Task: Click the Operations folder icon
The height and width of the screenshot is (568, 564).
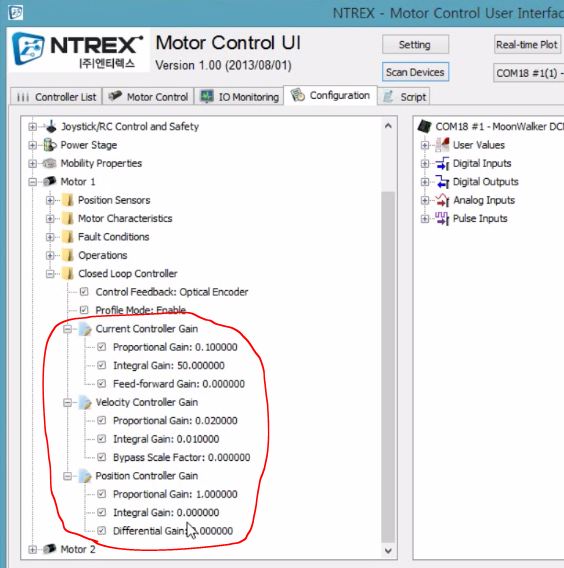Action: tap(67, 255)
